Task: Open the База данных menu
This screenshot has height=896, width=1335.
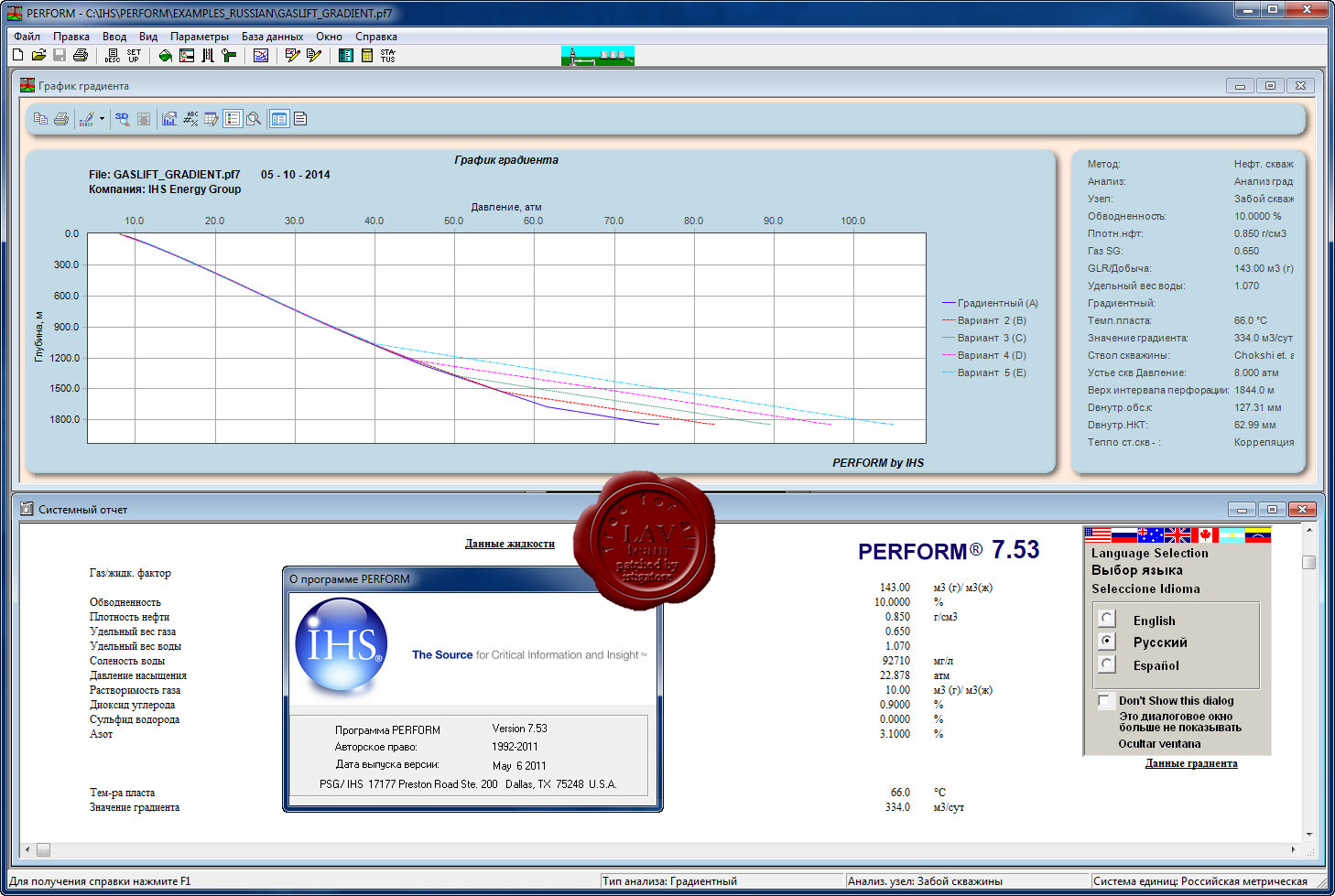Action: click(272, 37)
